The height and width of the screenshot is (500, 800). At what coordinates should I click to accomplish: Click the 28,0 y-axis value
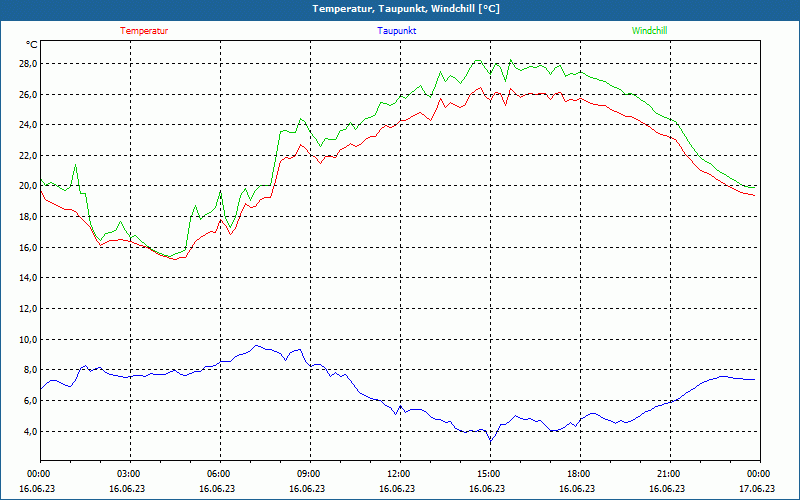pyautogui.click(x=28, y=64)
